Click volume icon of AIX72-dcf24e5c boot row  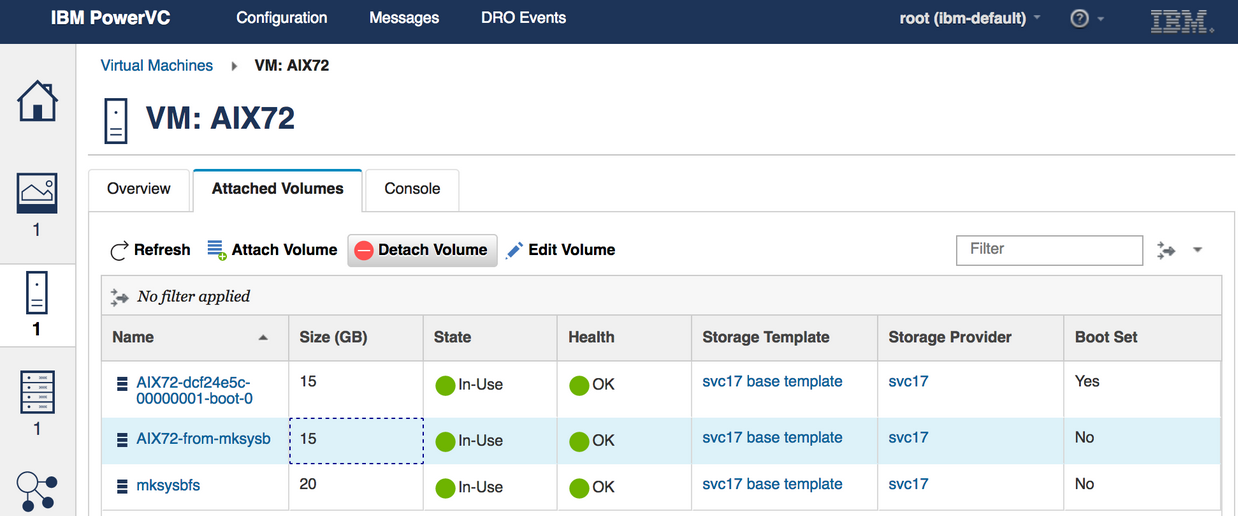122,382
